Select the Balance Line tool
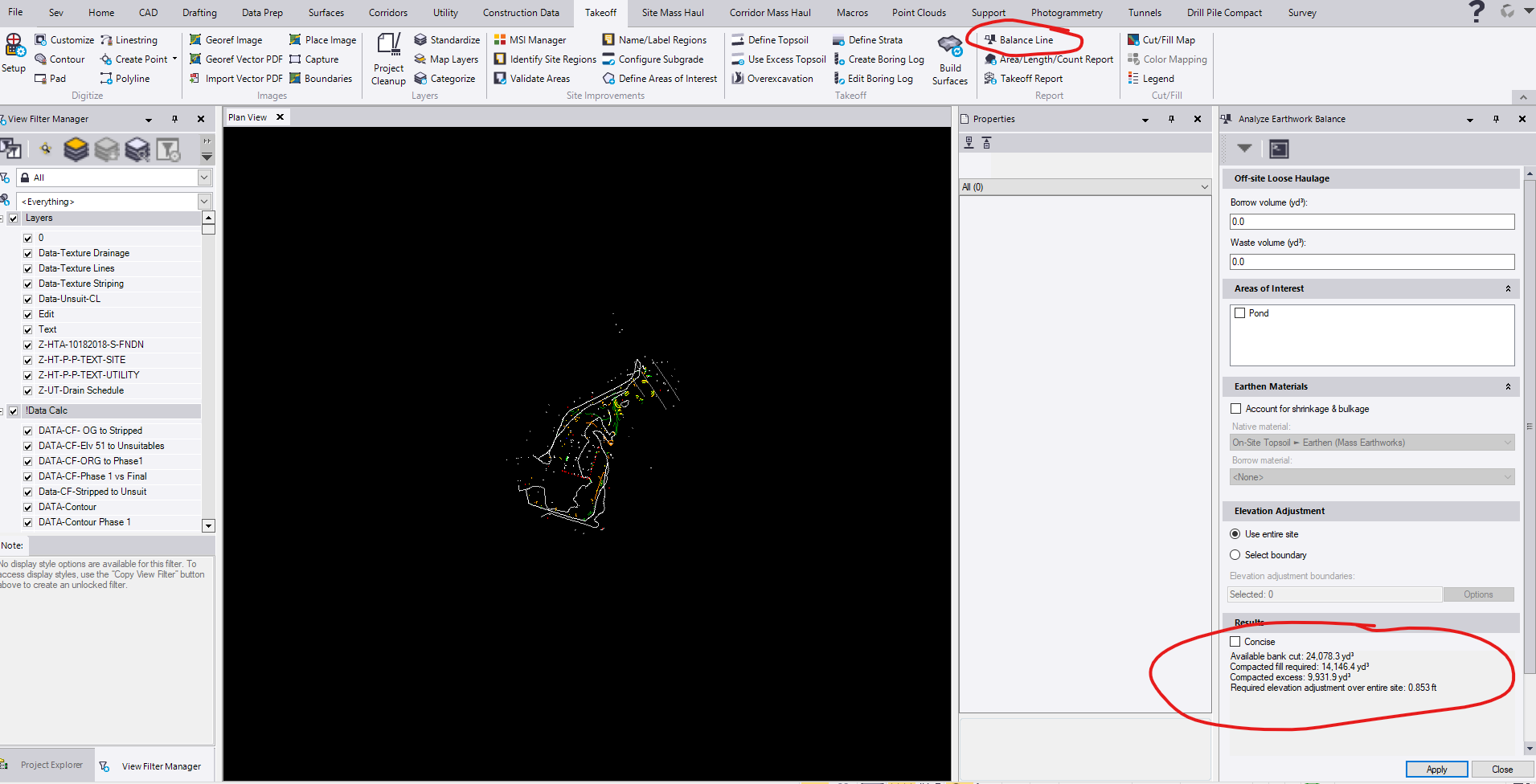The image size is (1536, 784). 1024,39
